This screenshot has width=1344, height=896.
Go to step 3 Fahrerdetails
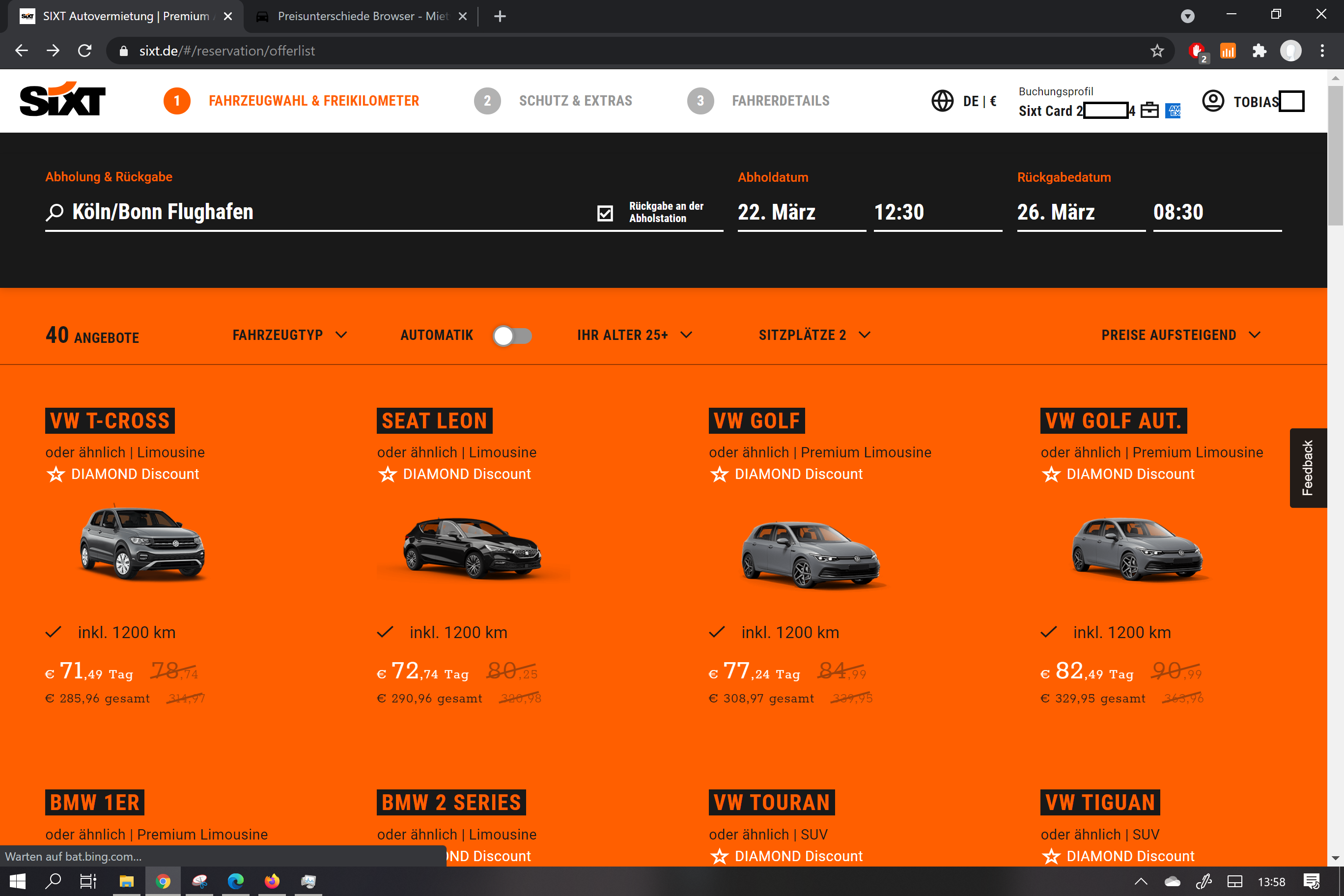point(758,101)
